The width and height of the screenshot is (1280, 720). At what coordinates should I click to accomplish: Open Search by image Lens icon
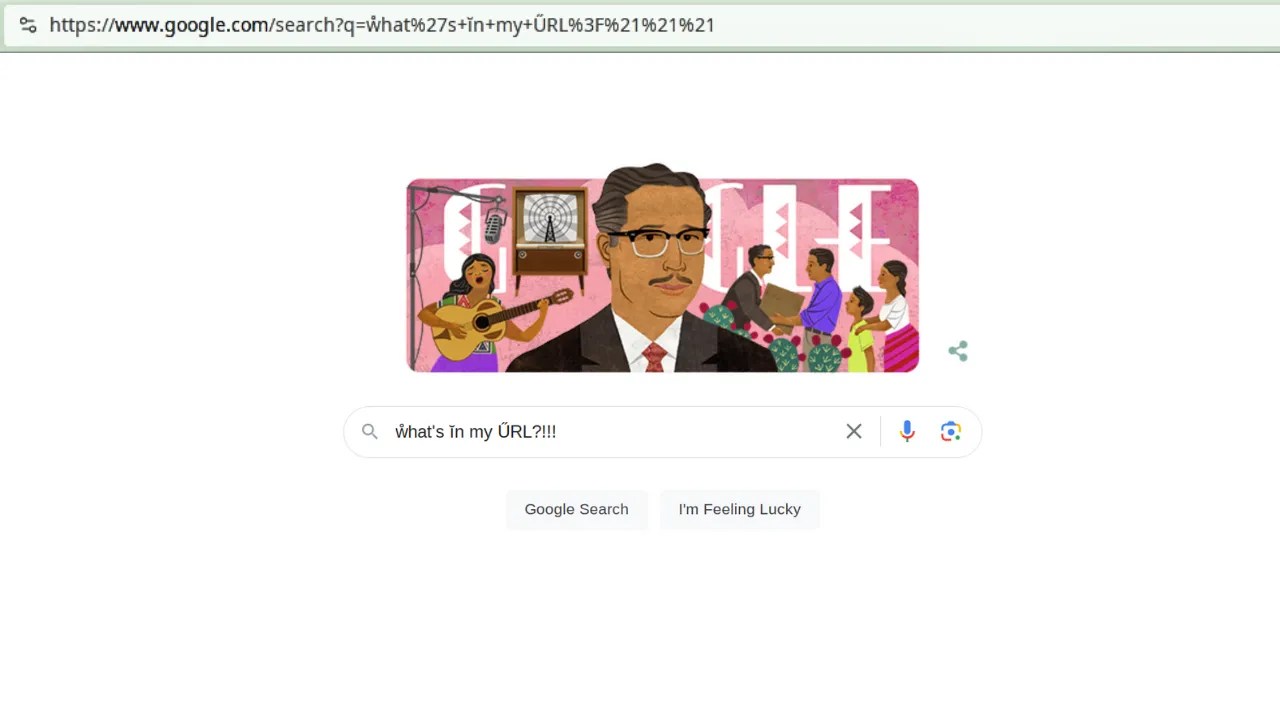[951, 431]
